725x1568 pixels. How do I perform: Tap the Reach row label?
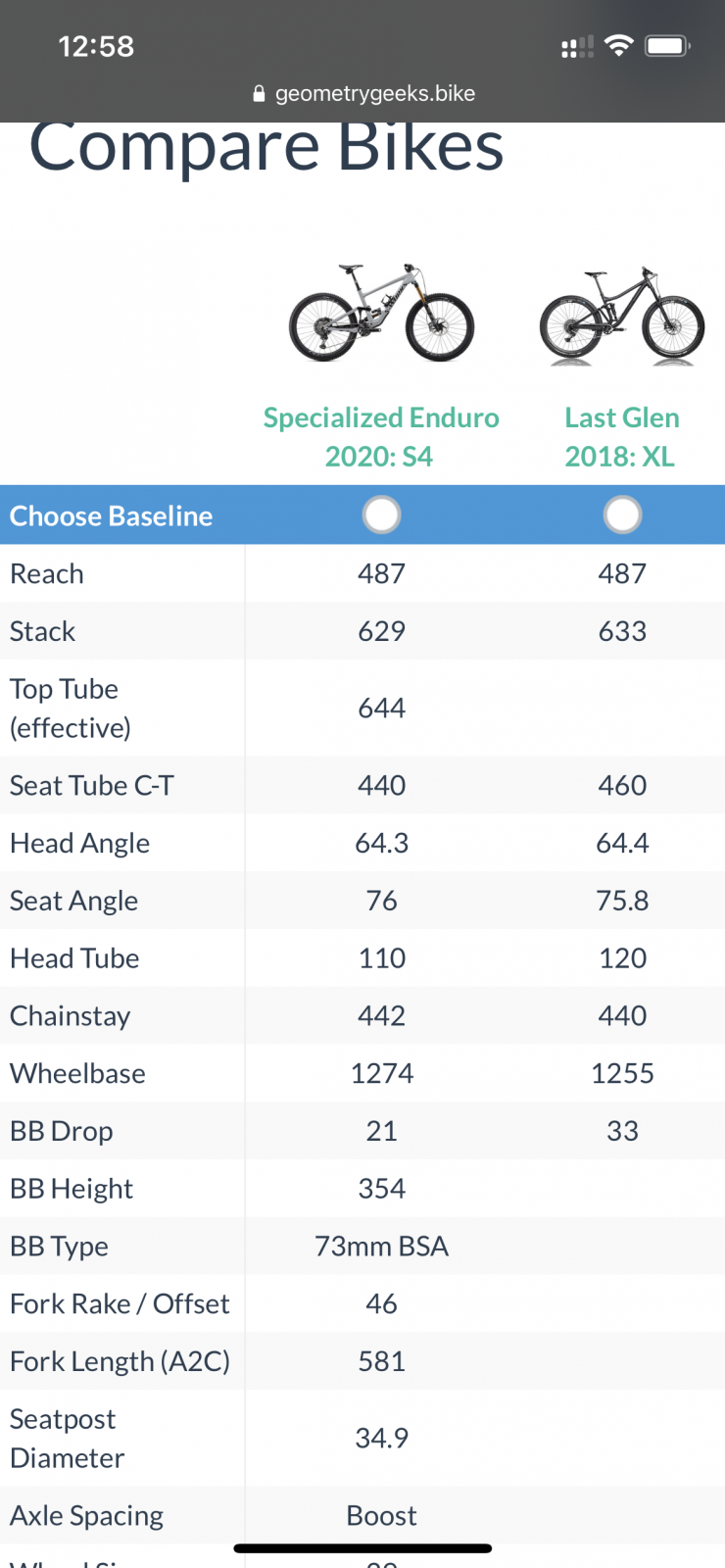tap(47, 573)
